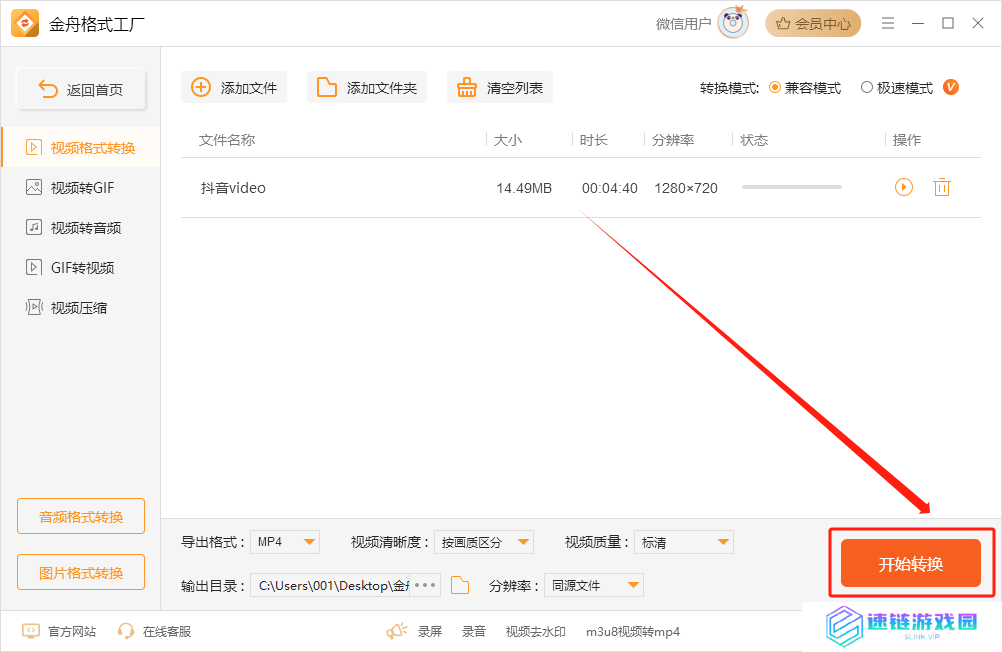Switch to 视频转音频 tab
The height and width of the screenshot is (652, 1002).
(x=81, y=228)
